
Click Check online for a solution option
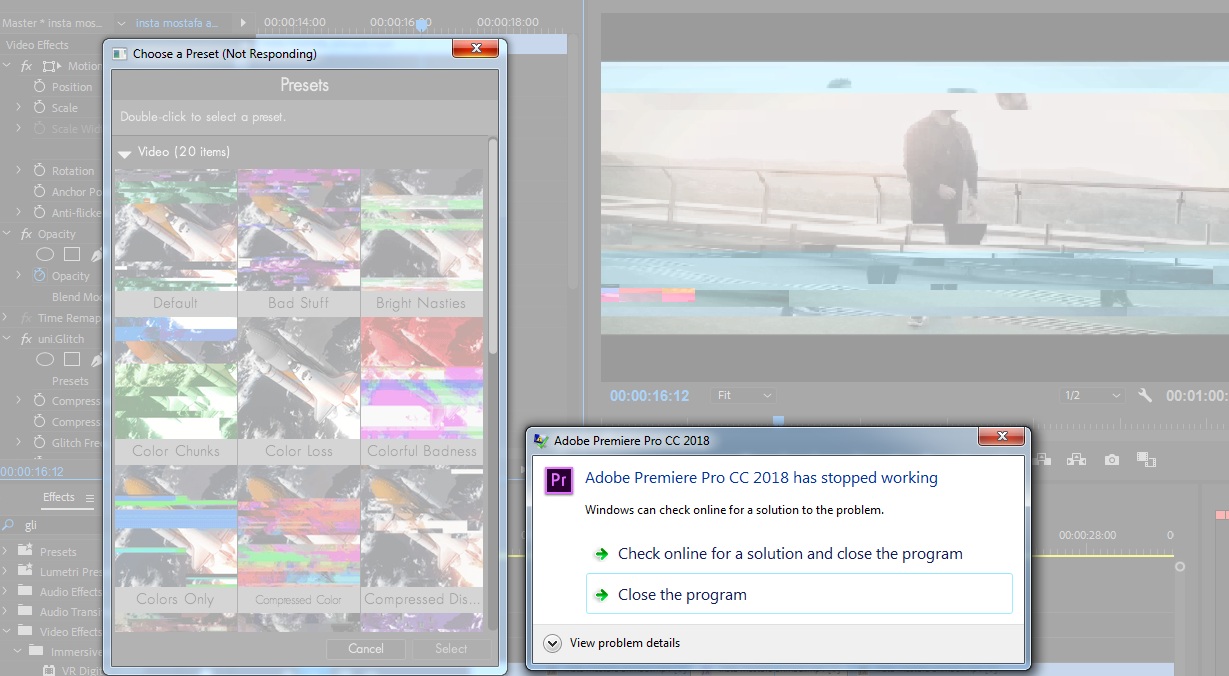coord(799,554)
